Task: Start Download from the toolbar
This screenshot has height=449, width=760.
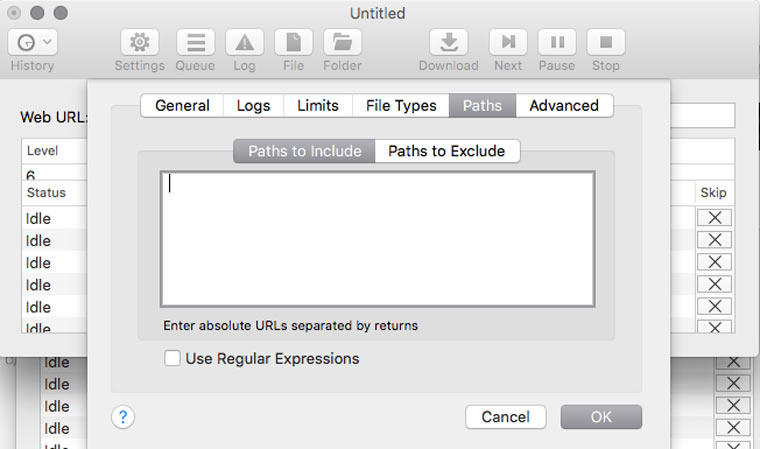Action: pos(448,43)
